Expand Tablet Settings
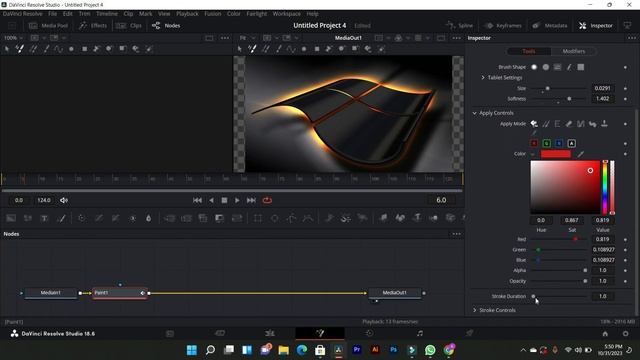 483,78
